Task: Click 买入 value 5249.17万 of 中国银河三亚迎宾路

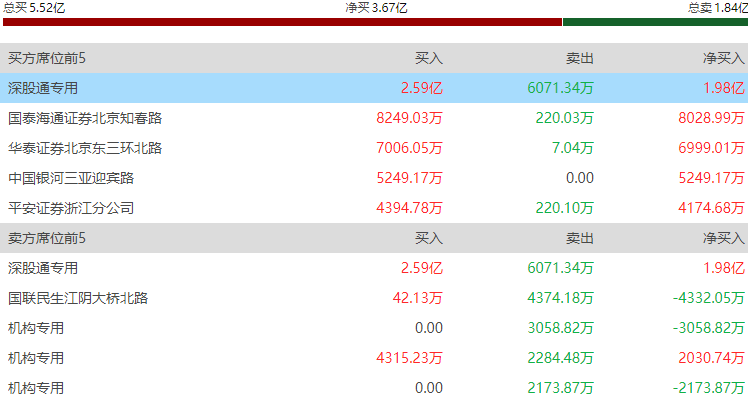Action: click(x=409, y=178)
